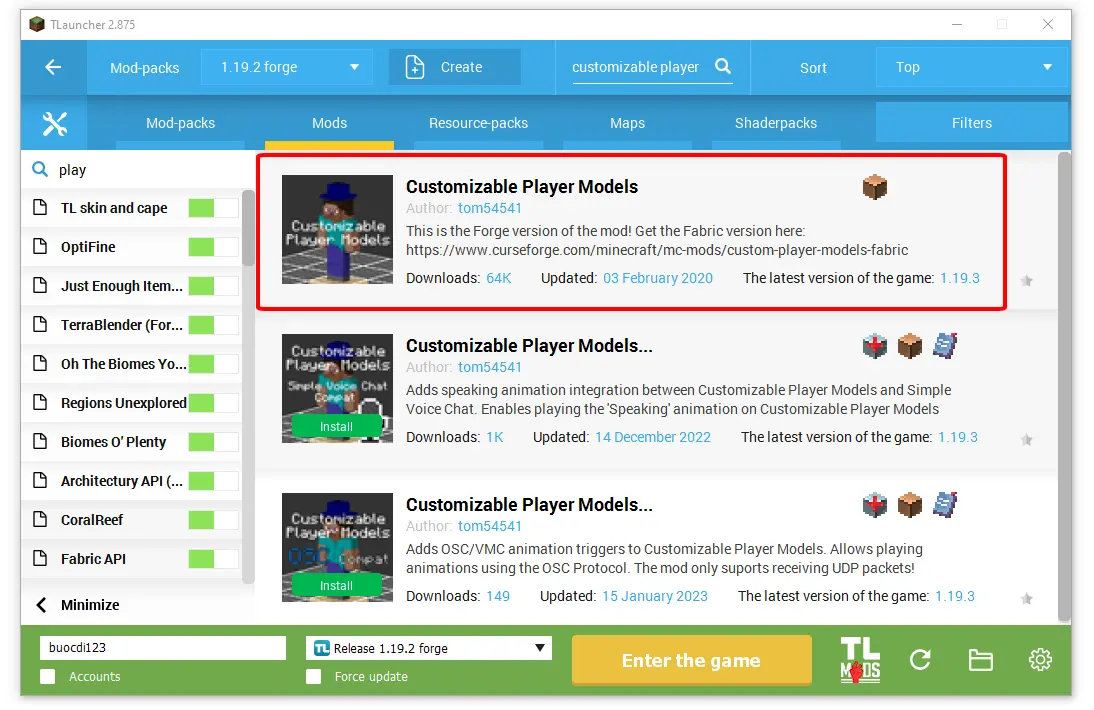Open the game folder icon

(980, 660)
